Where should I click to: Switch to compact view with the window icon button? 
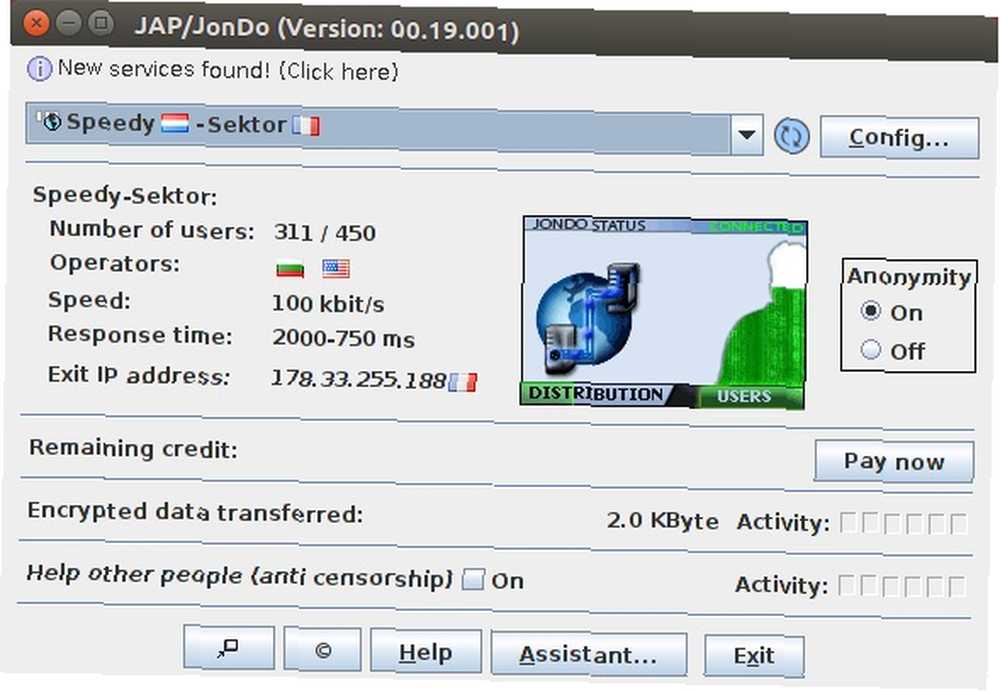pos(229,647)
